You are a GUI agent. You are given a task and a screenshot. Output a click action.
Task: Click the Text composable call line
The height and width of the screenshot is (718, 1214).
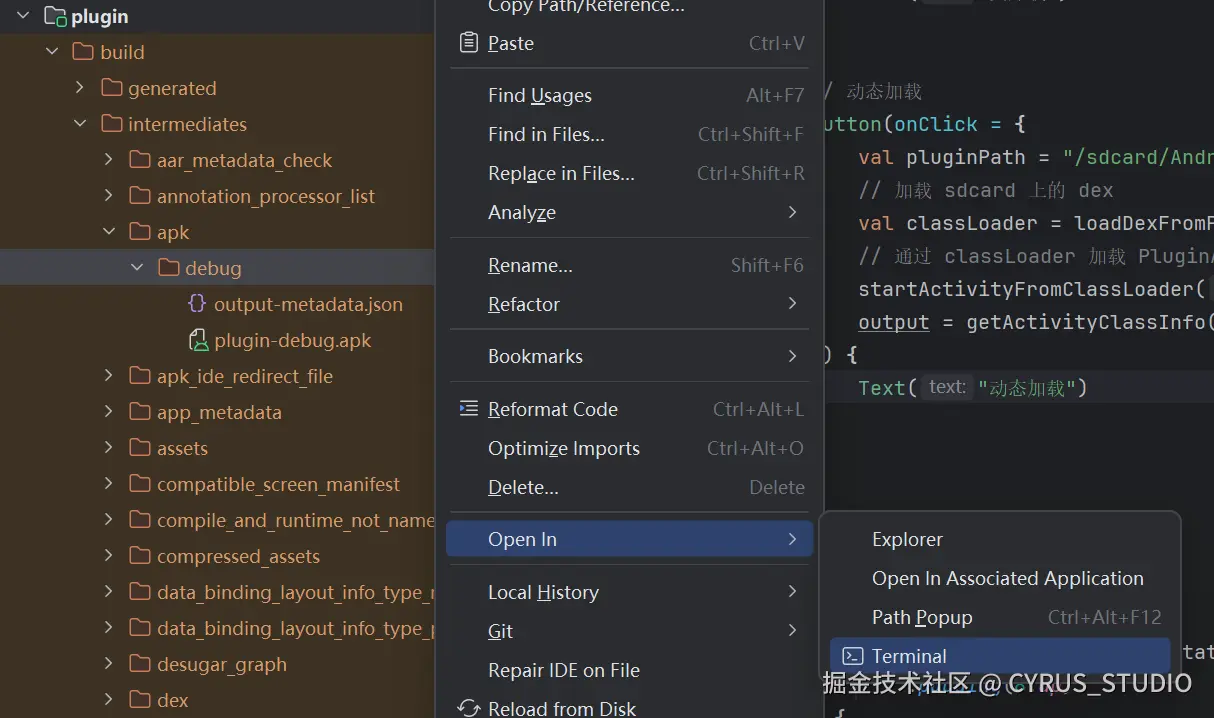pos(972,387)
